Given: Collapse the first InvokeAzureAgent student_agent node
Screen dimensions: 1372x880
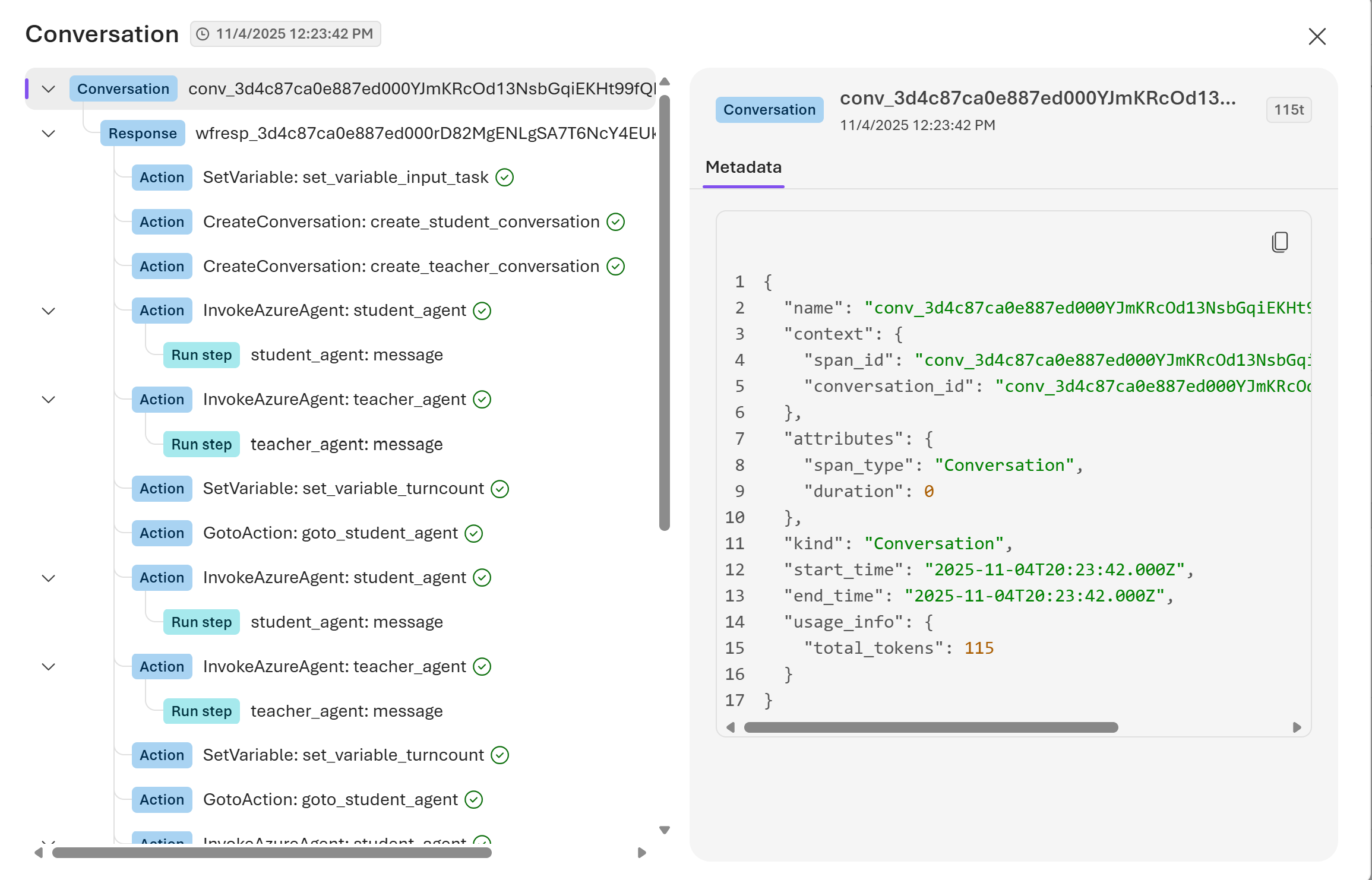Looking at the screenshot, I should click(48, 310).
